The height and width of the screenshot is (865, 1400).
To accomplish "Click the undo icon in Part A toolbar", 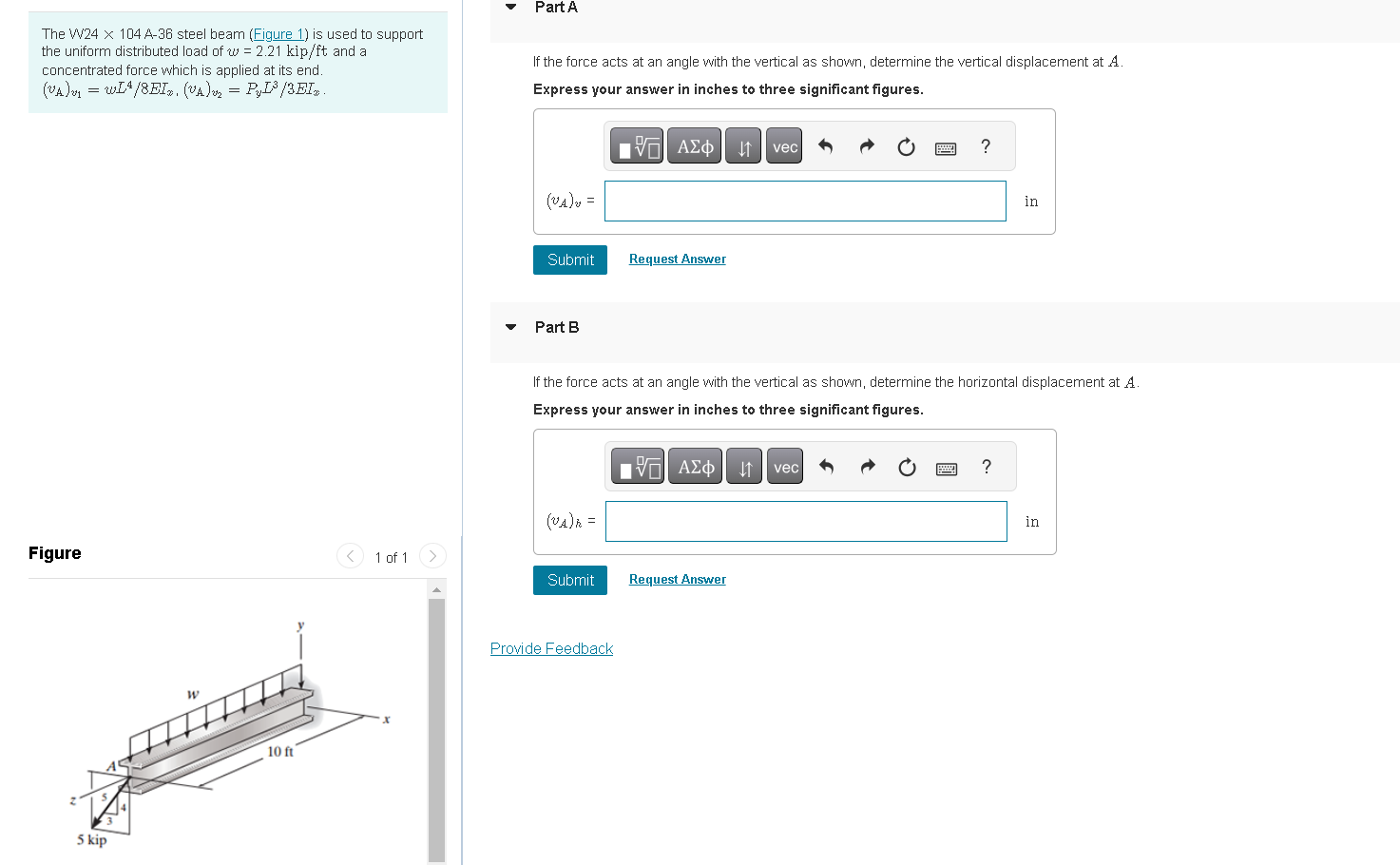I will coord(824,145).
